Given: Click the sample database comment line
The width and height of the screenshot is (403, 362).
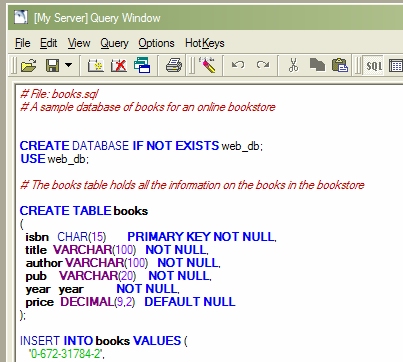Looking at the screenshot, I should pyautogui.click(x=148, y=107).
